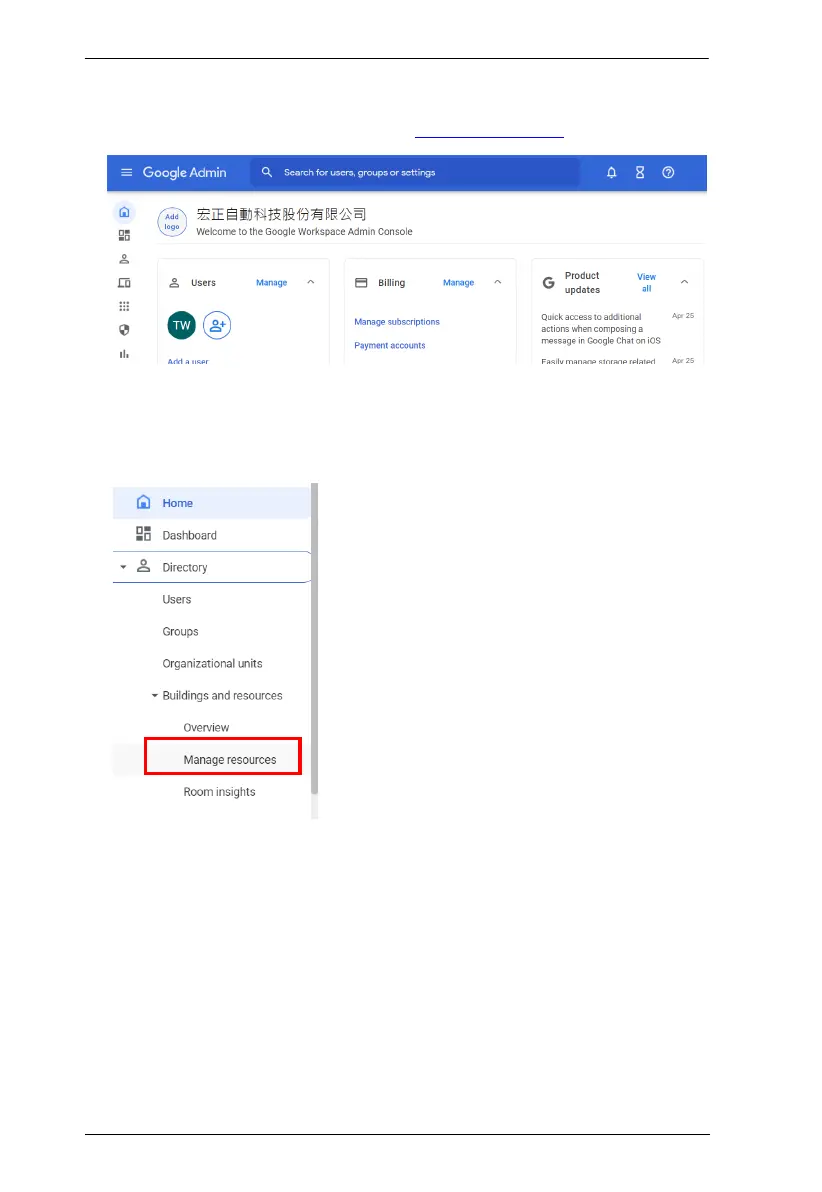The height and width of the screenshot is (1192, 822).
Task: Click the TW user avatar
Action: 182,325
